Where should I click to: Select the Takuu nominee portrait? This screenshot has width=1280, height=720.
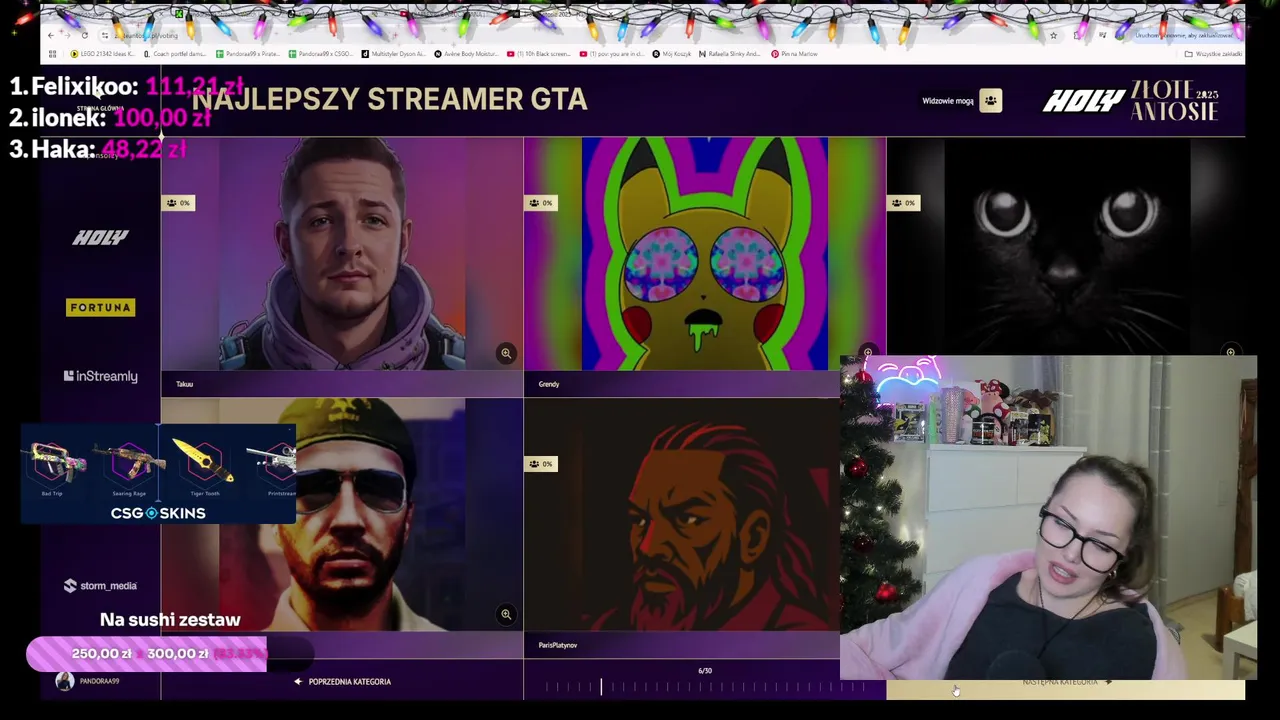point(342,254)
